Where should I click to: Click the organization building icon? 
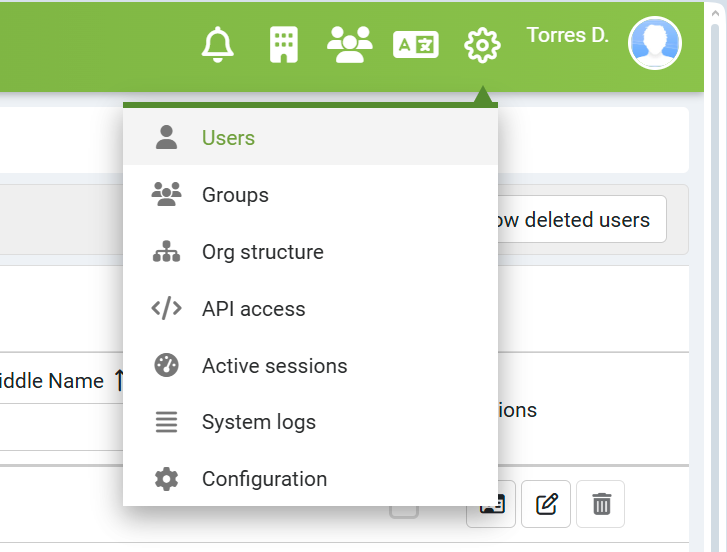coord(284,44)
